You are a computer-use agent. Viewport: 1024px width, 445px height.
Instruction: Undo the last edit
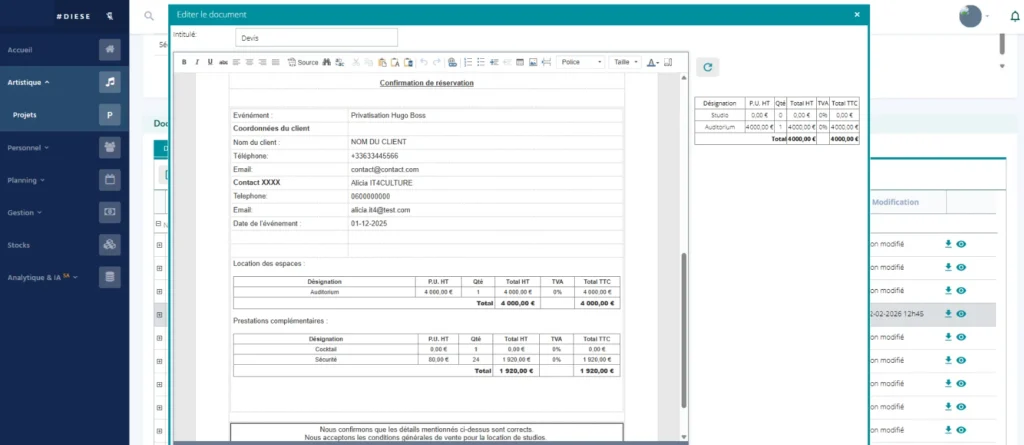424,62
